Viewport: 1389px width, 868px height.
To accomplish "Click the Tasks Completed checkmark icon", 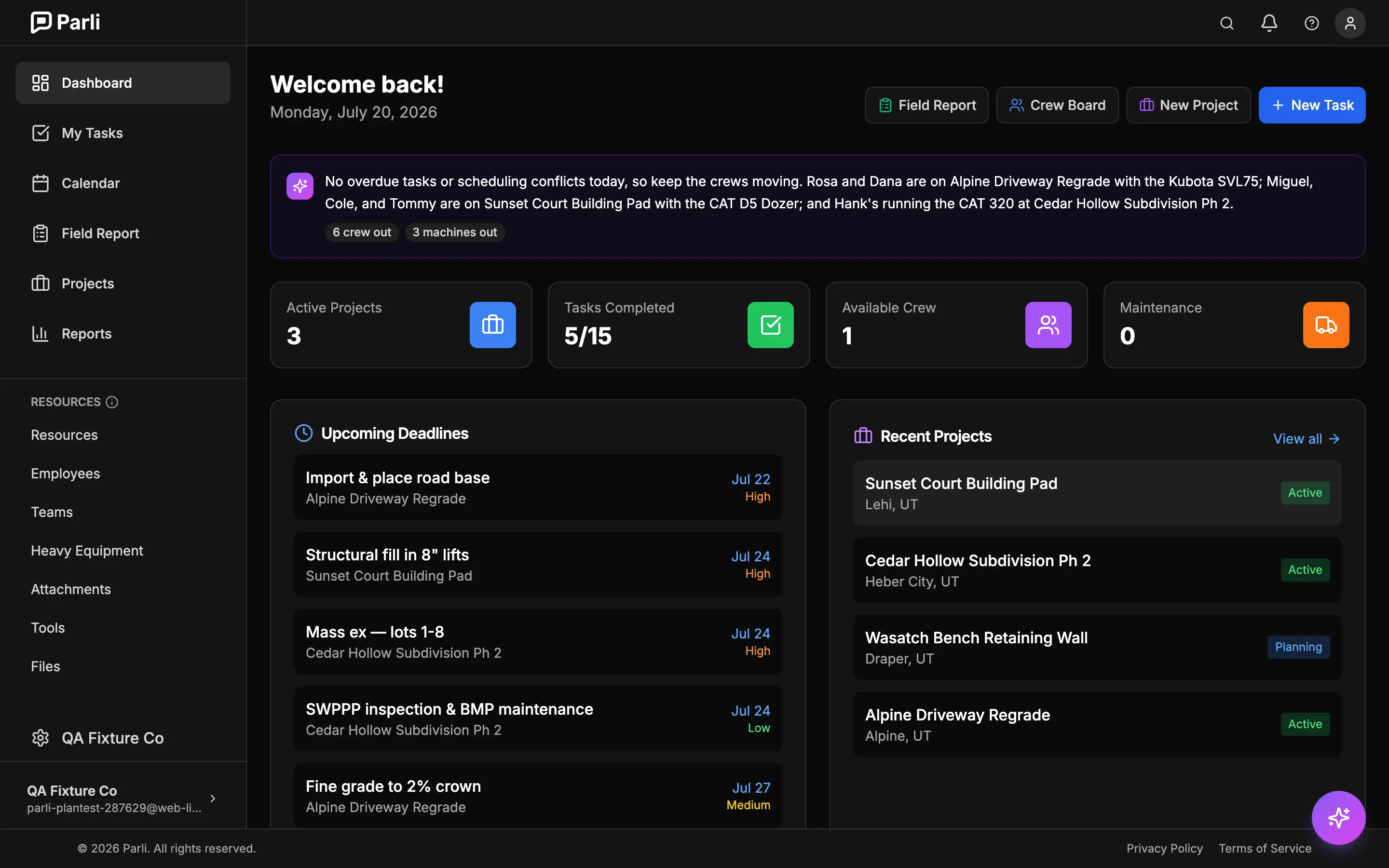I will (770, 325).
